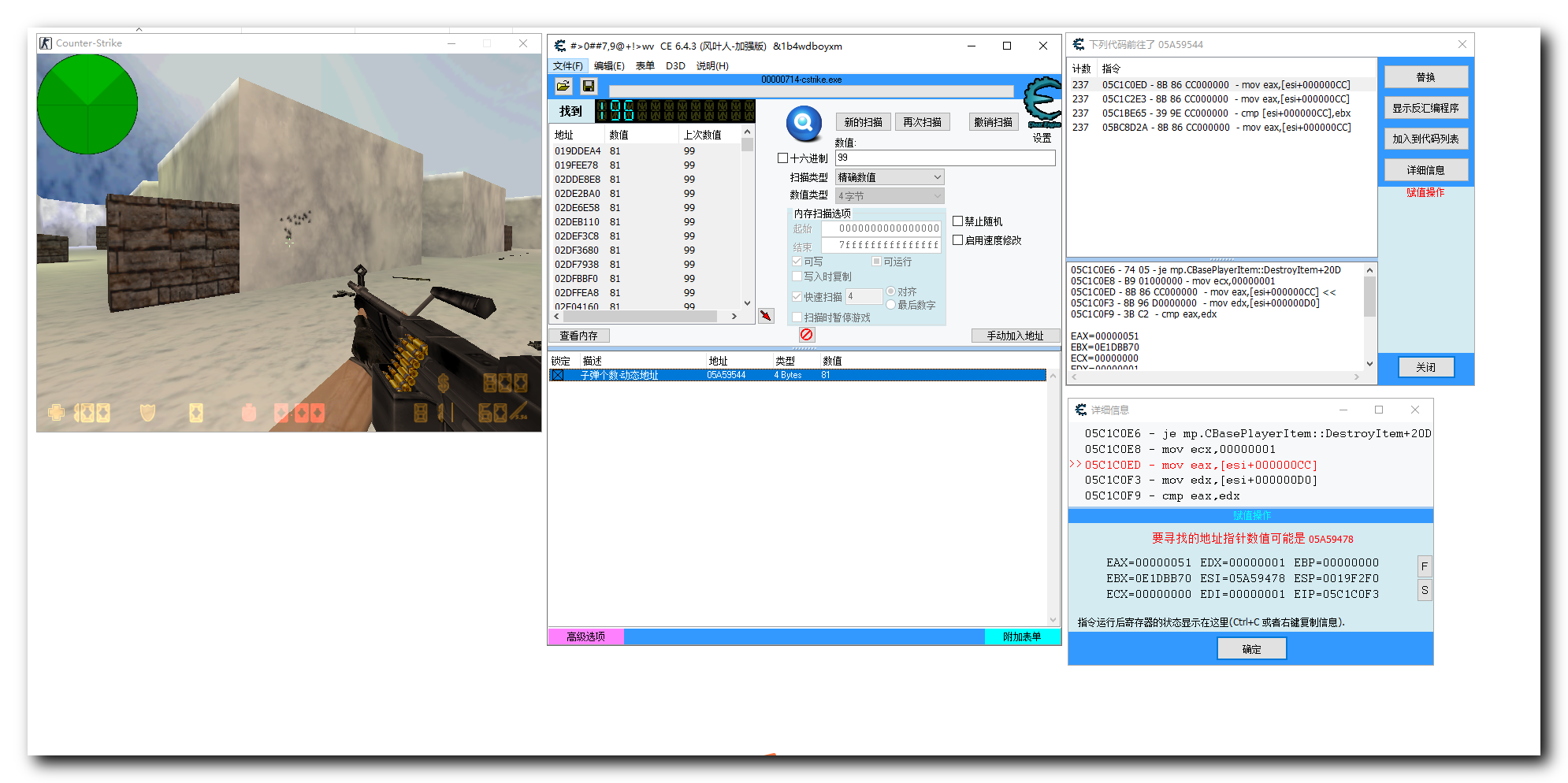Image resolution: width=1568 pixels, height=783 pixels.
Task: Click the 结束 stop address field
Action: [x=882, y=246]
